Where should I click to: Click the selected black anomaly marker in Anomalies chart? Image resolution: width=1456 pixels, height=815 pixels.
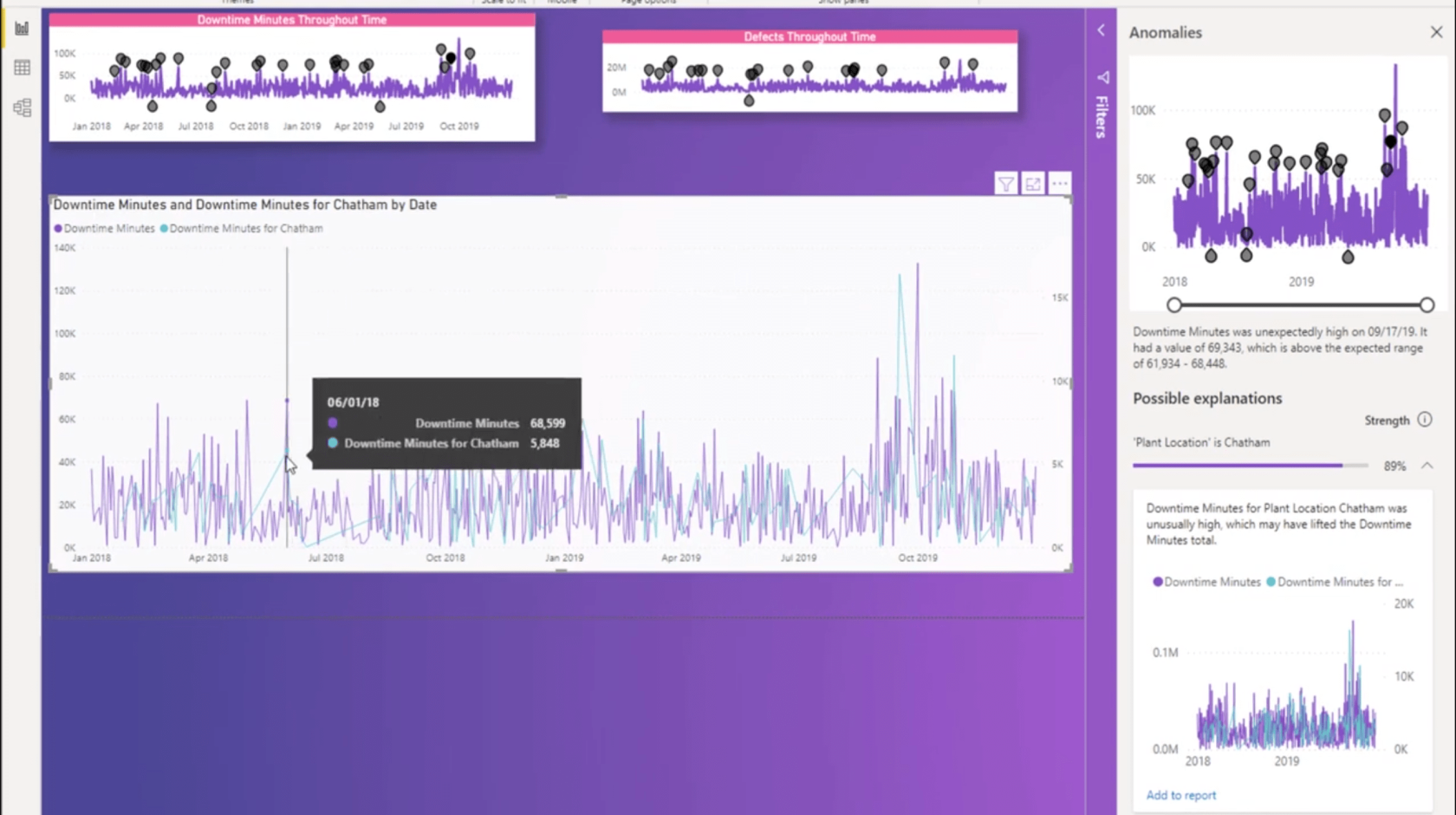click(x=1391, y=141)
